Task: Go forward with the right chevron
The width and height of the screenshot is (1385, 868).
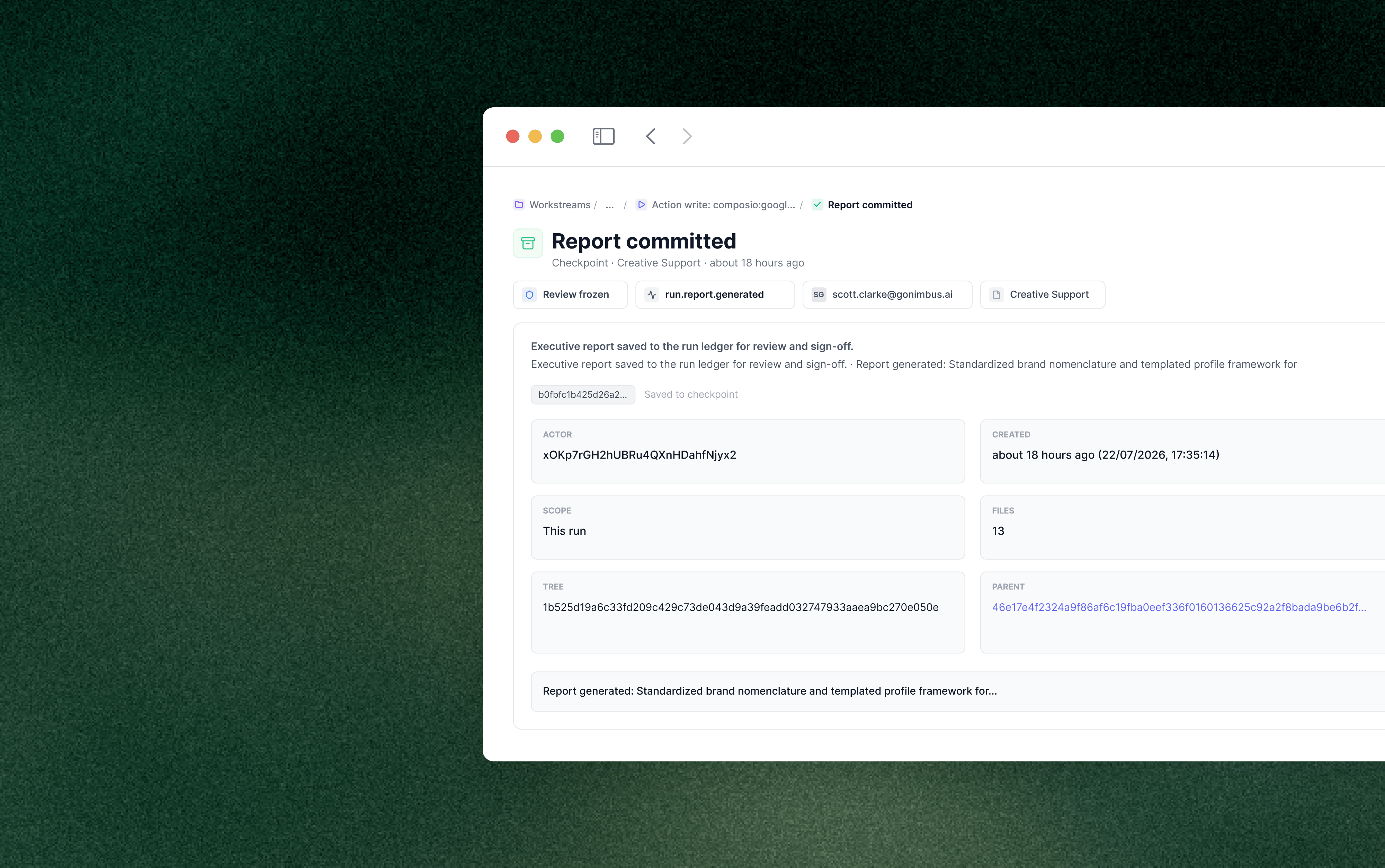Action: [687, 136]
